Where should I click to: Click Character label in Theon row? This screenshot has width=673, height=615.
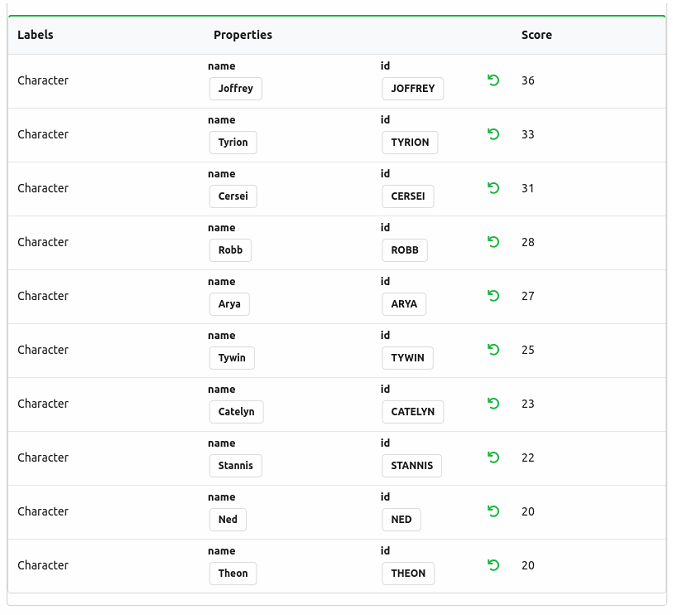(43, 565)
